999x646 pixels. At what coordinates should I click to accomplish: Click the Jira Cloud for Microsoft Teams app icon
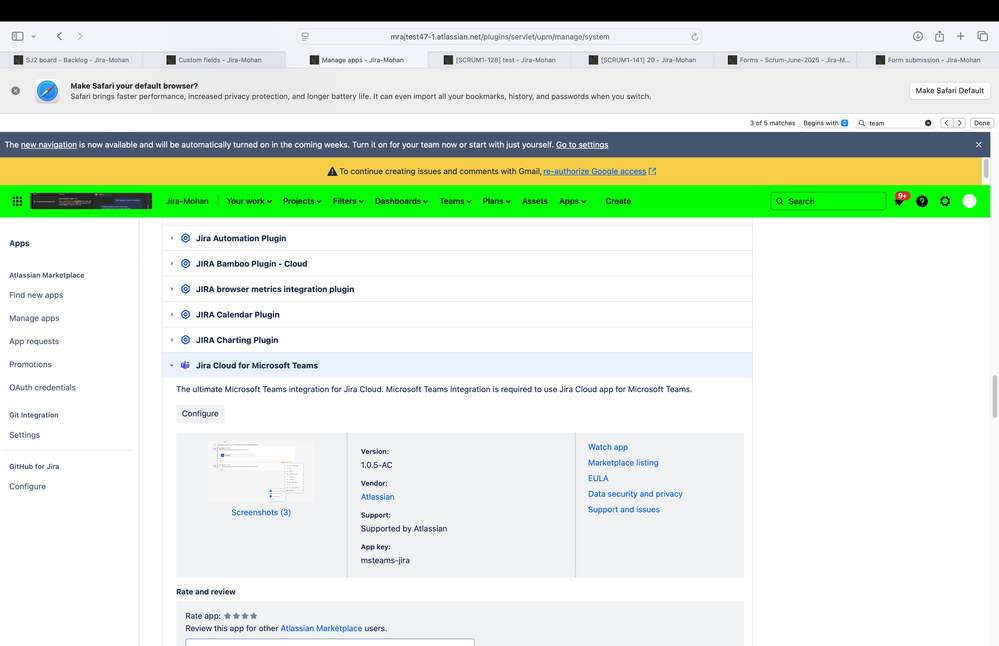[185, 365]
